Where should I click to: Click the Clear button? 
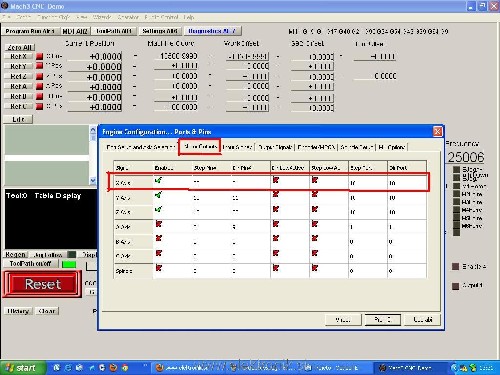[x=47, y=311]
